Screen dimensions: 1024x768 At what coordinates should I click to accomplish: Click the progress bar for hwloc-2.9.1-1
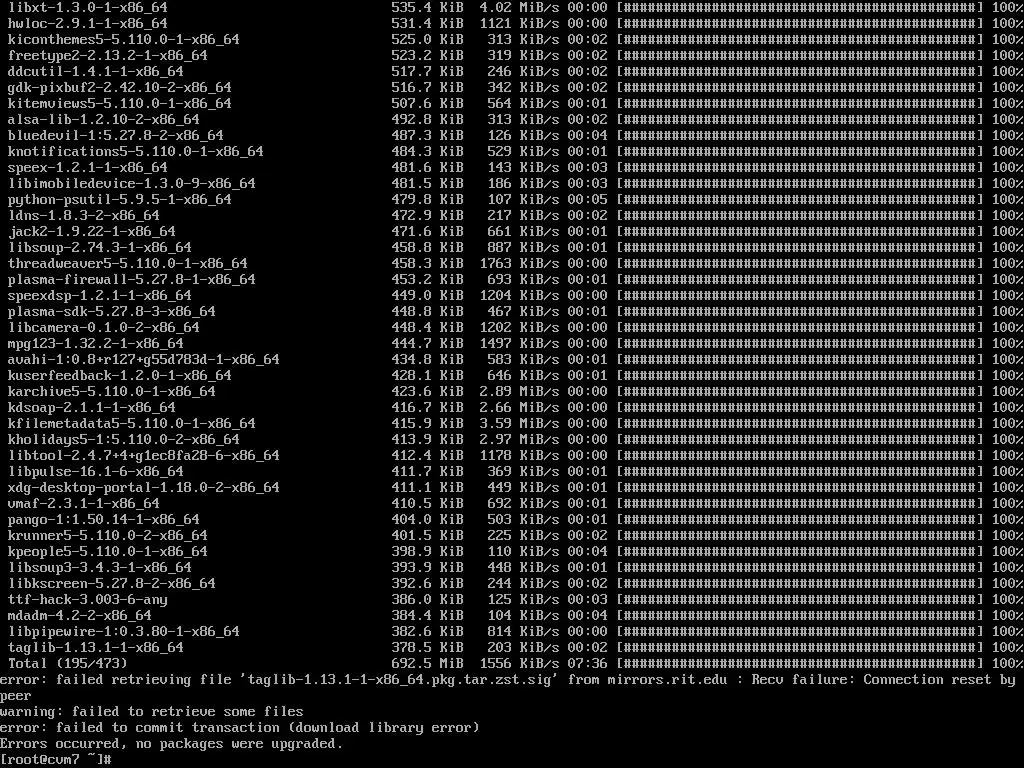click(800, 24)
